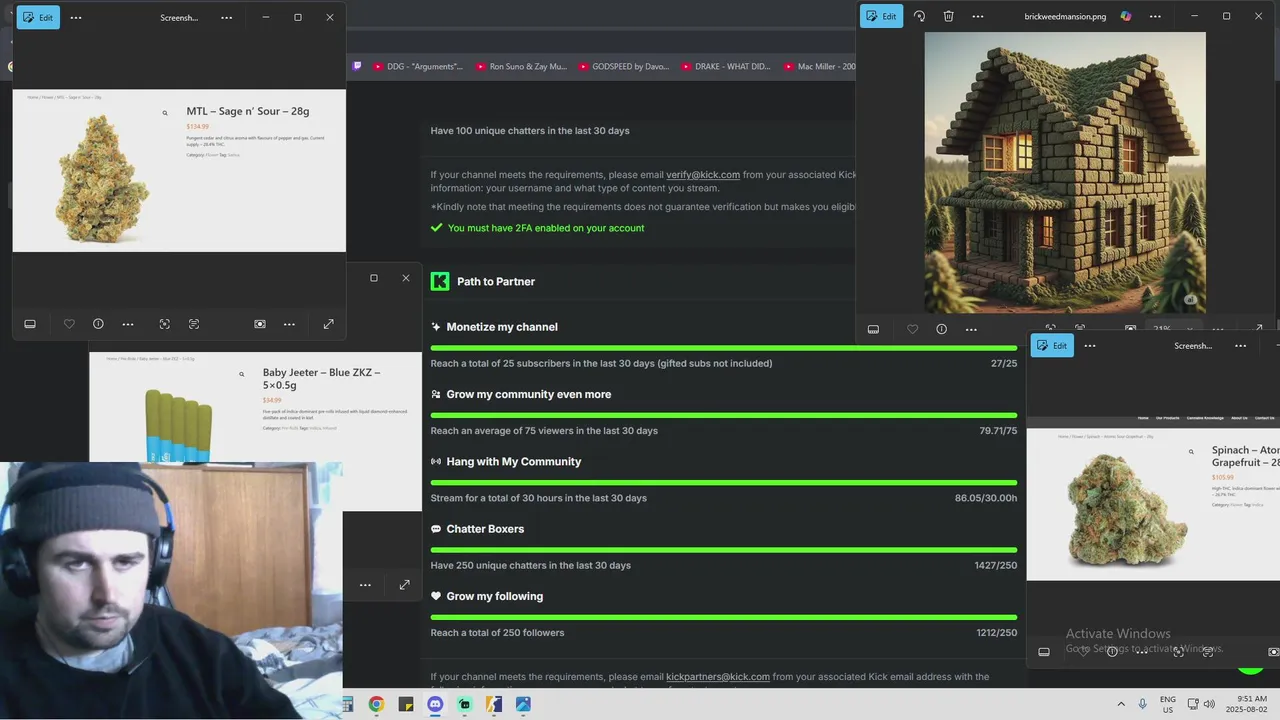Open ellipsis menu after Sage n' Sour Screensh... title

point(227,17)
